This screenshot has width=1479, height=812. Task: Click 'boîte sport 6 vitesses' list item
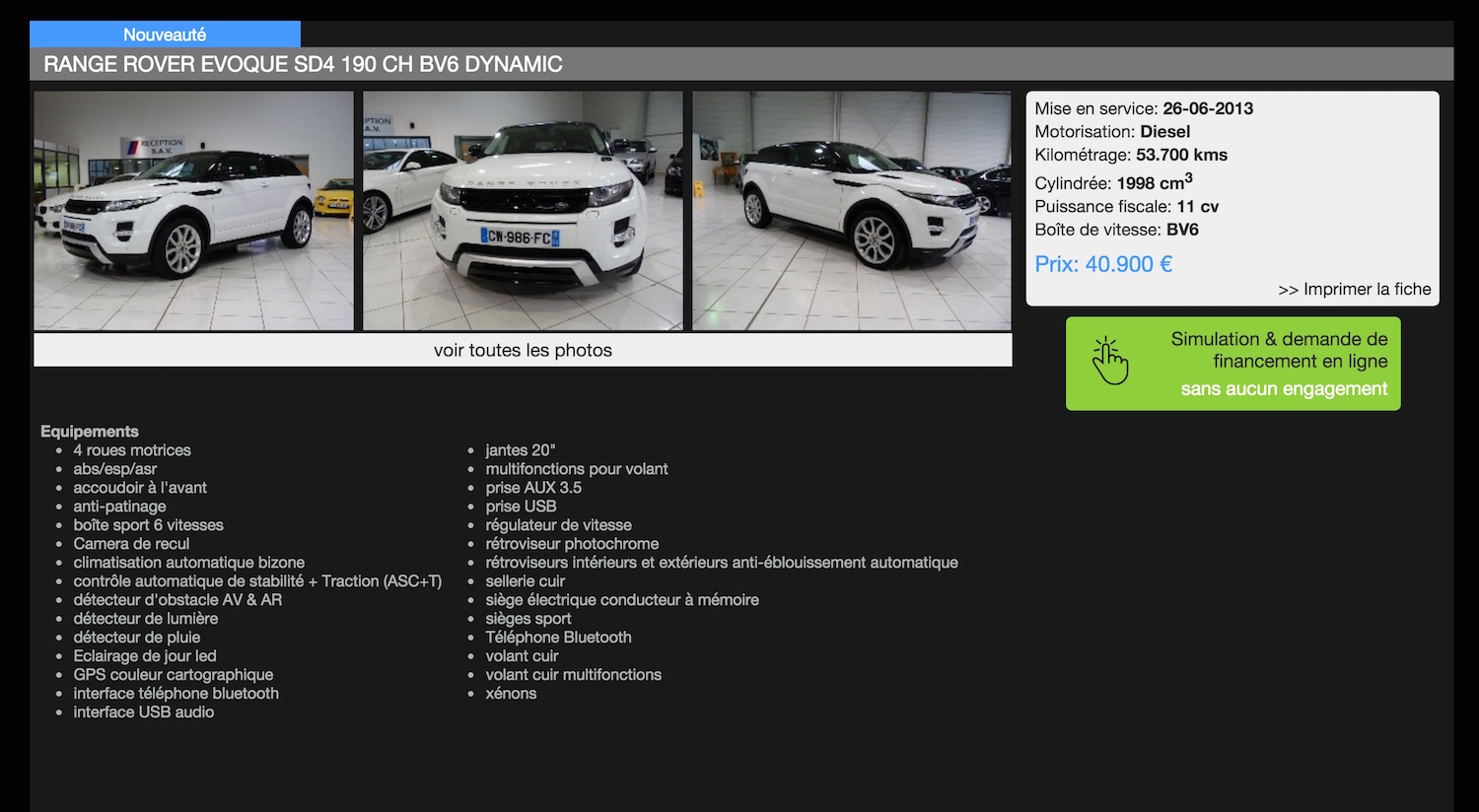click(148, 525)
